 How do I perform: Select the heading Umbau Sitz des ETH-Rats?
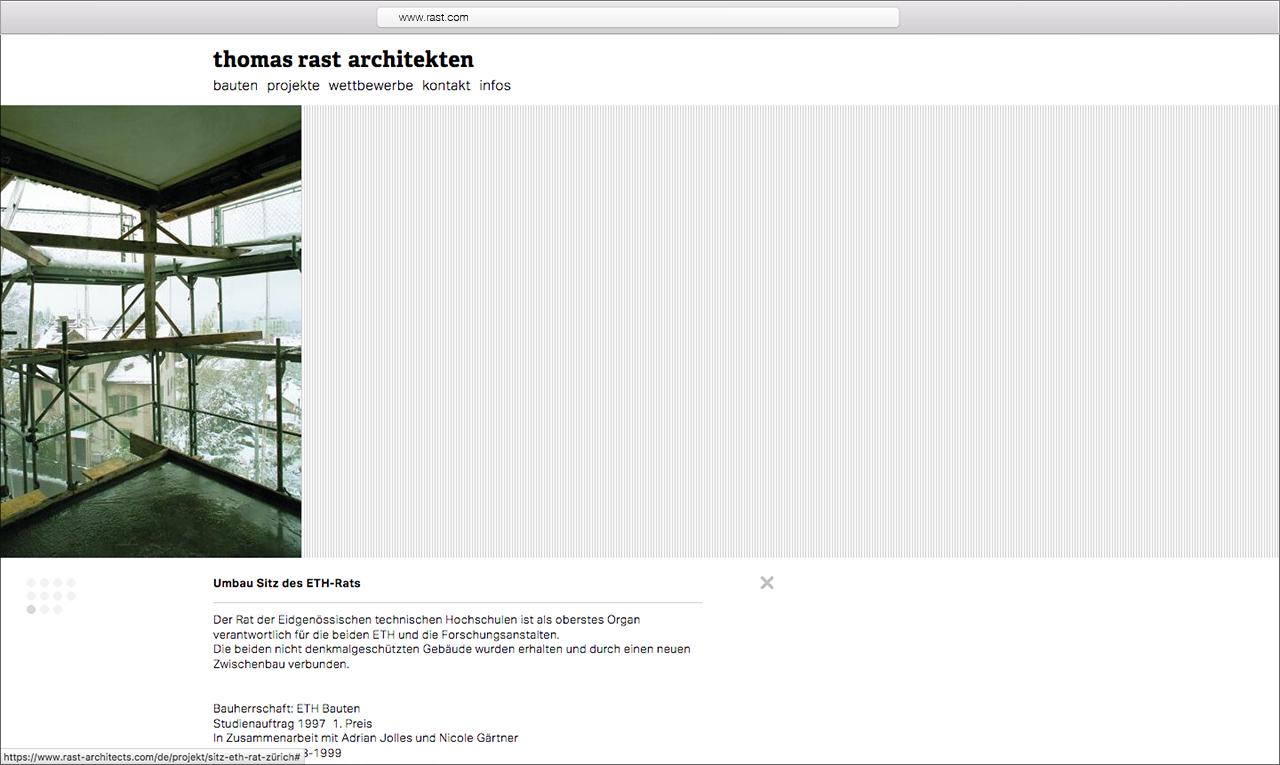click(287, 583)
